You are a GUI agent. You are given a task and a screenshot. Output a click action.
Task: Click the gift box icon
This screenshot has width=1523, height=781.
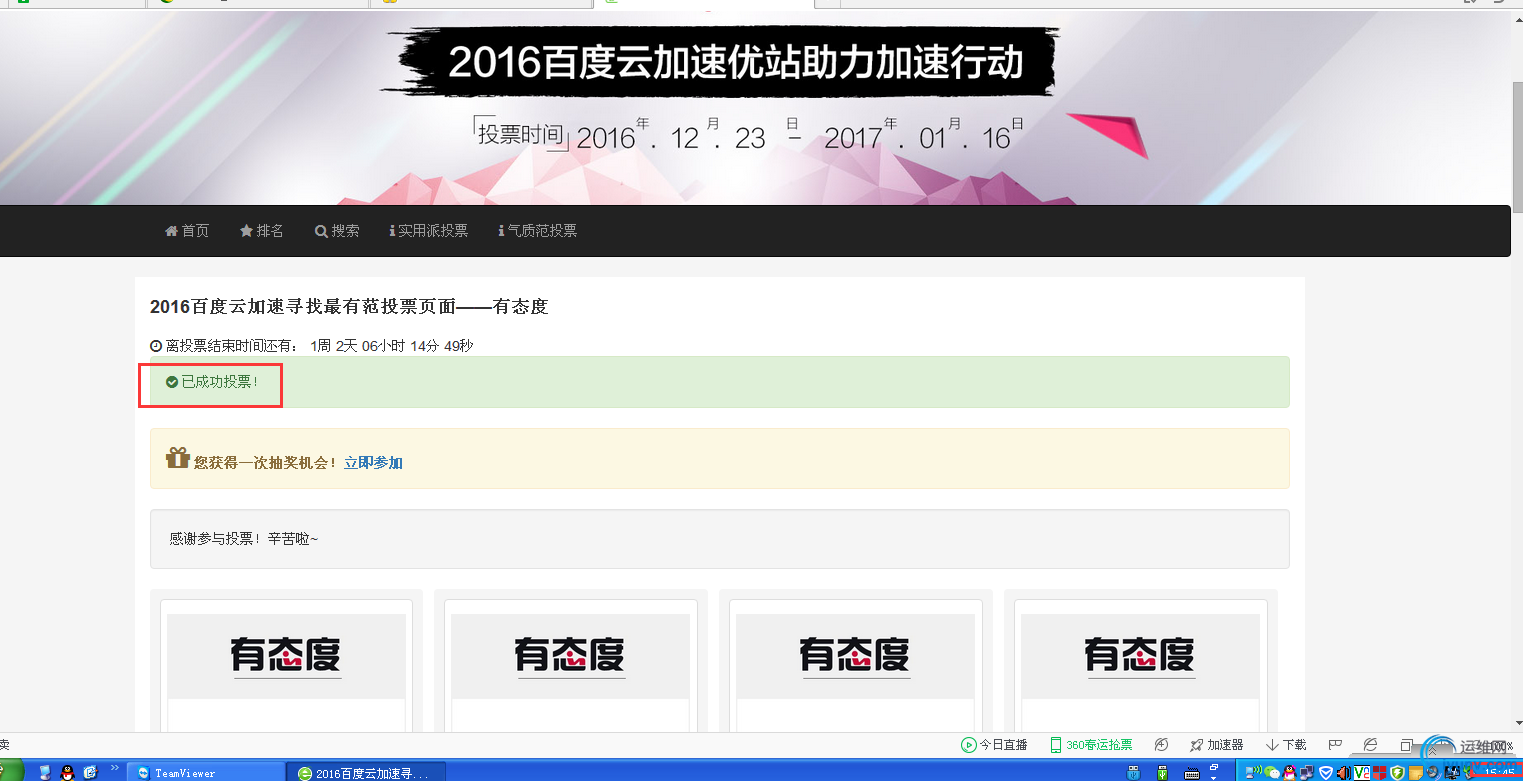click(x=178, y=458)
